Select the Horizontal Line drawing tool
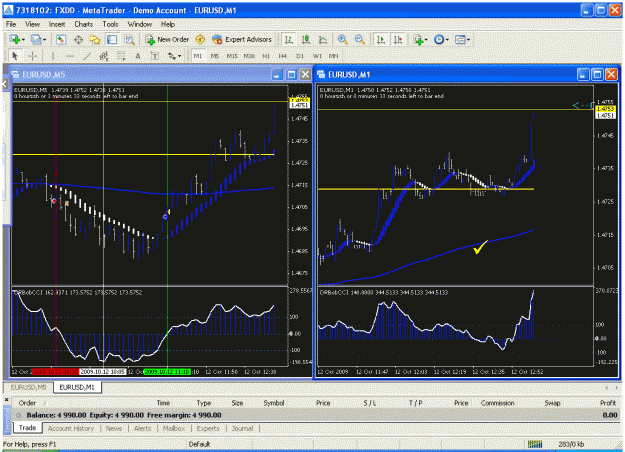 70,56
